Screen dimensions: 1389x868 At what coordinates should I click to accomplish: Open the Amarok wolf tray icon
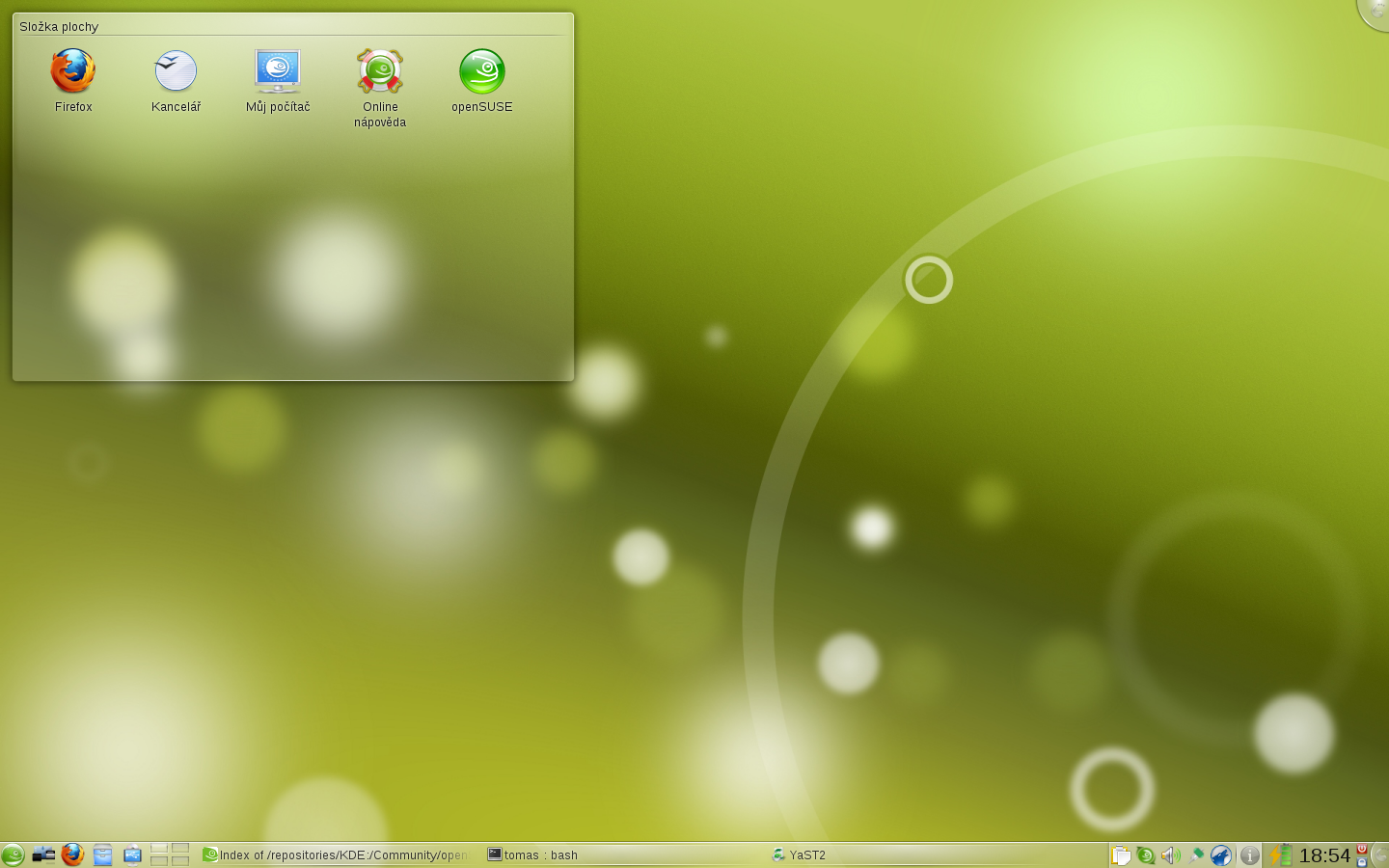1221,855
